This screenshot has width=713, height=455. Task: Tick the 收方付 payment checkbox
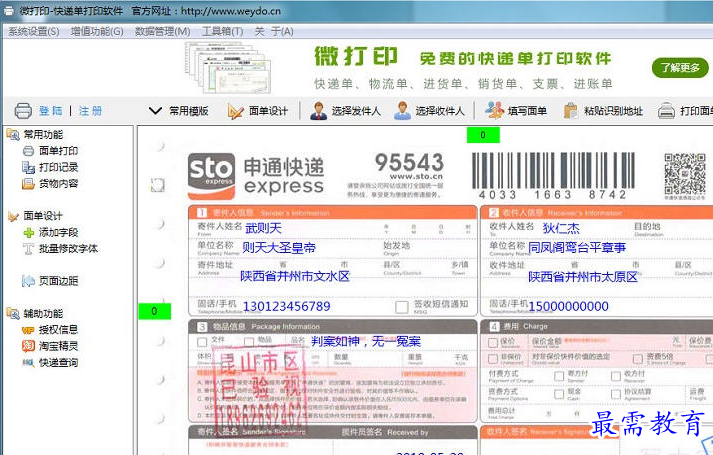point(616,376)
